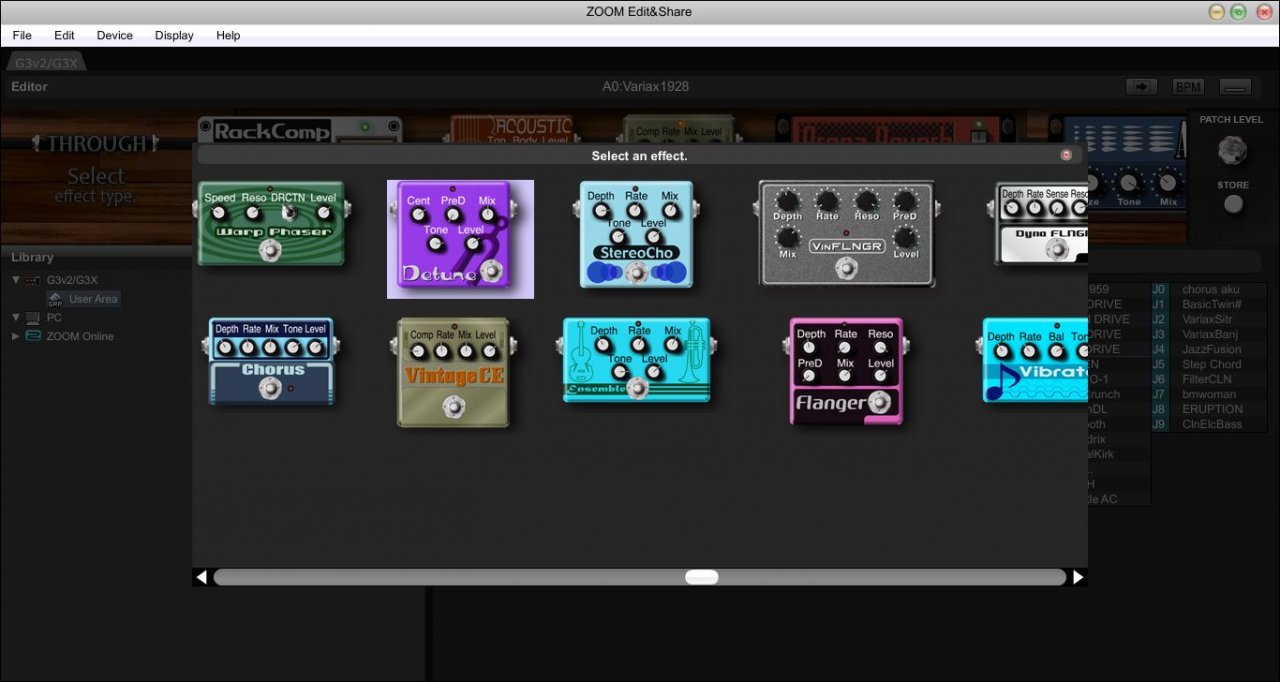Choose the Dyna FLNGR pedal
Image resolution: width=1280 pixels, height=682 pixels.
[1040, 223]
